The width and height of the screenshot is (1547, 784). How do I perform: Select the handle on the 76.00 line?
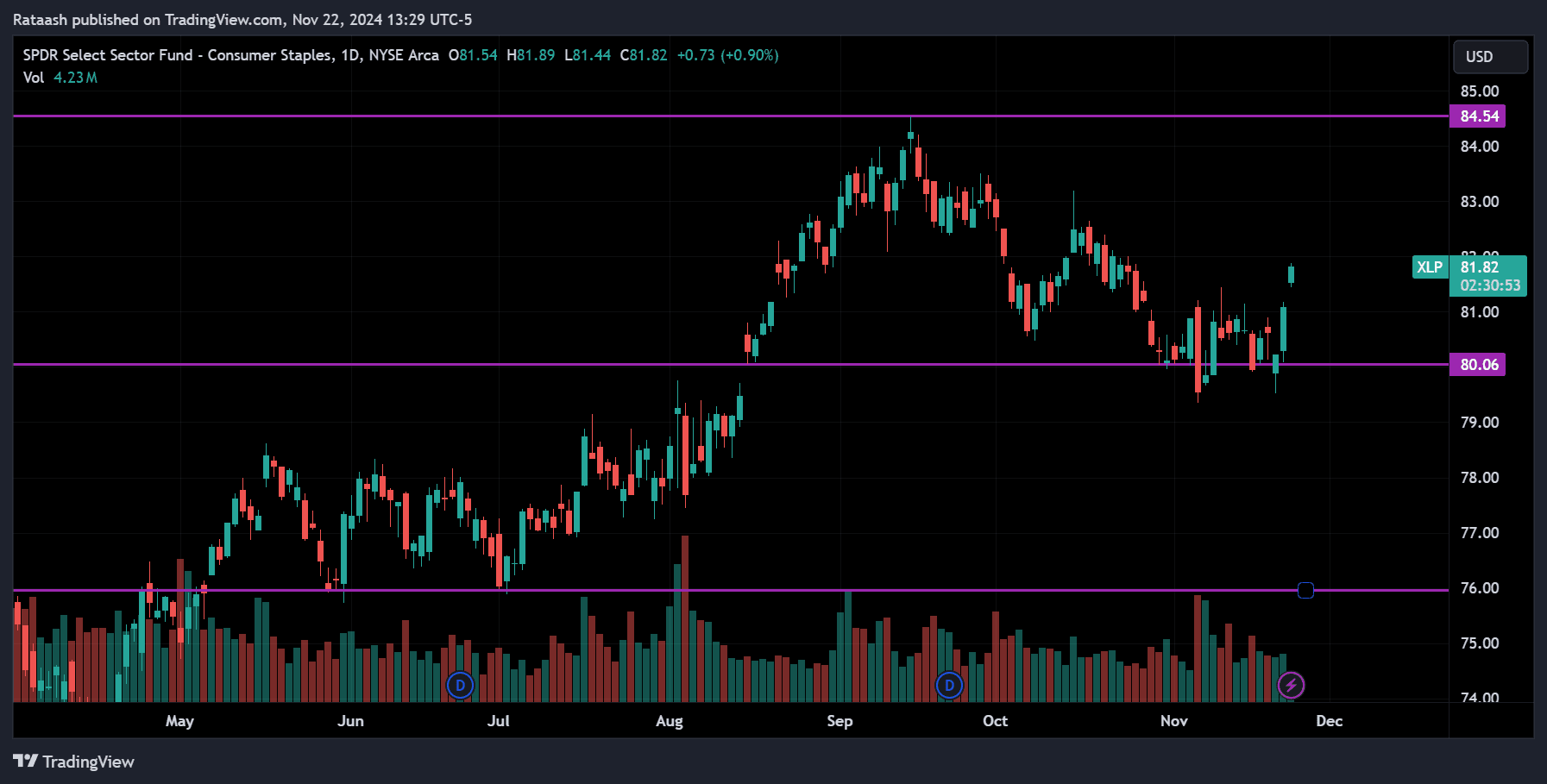pos(1305,590)
